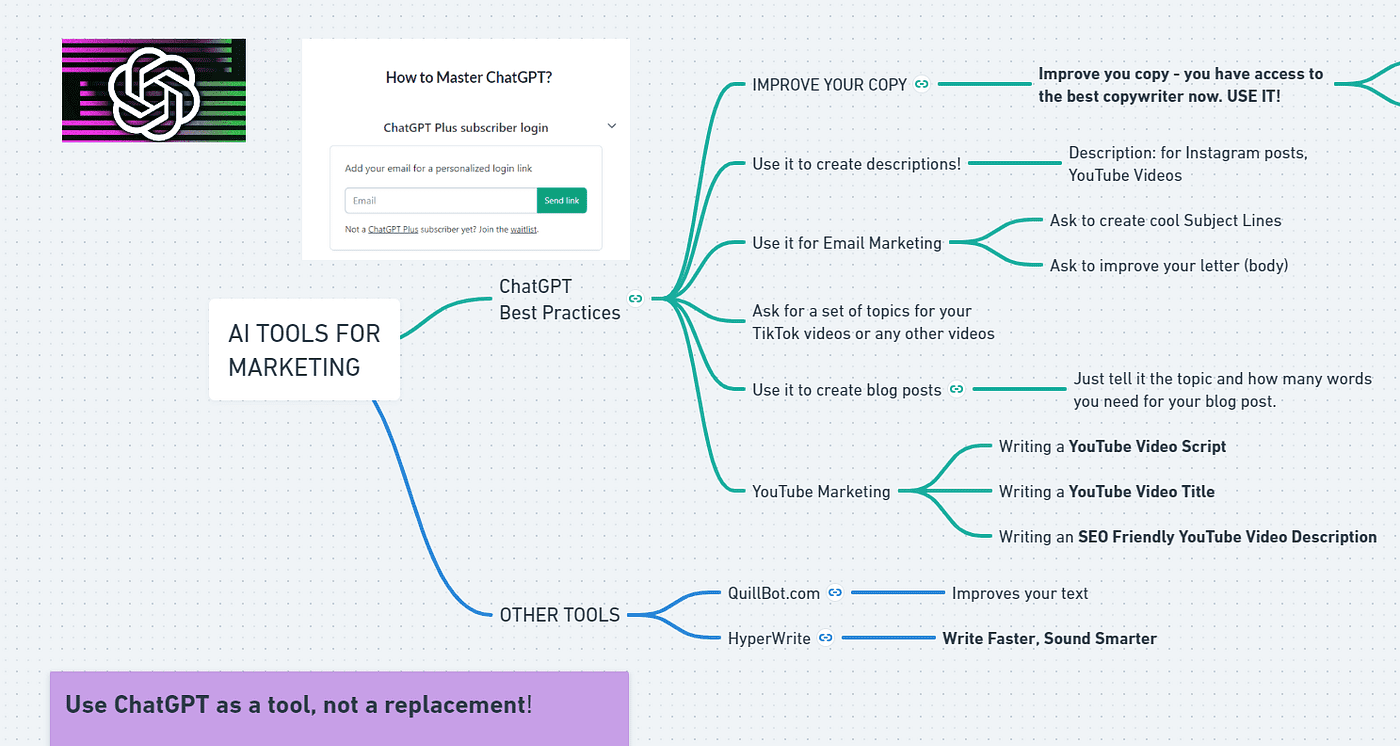Click 'ChatGPT Plus subscriber login' label
The width and height of the screenshot is (1400, 746).
(x=466, y=127)
